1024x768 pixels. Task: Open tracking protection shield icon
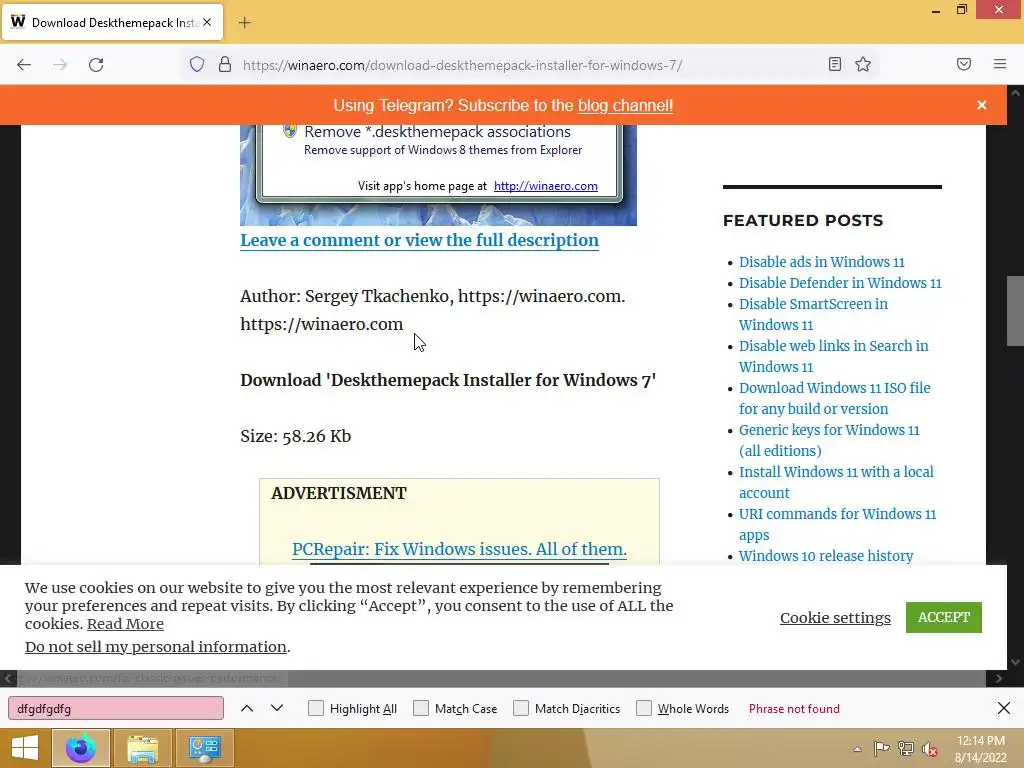pos(197,64)
